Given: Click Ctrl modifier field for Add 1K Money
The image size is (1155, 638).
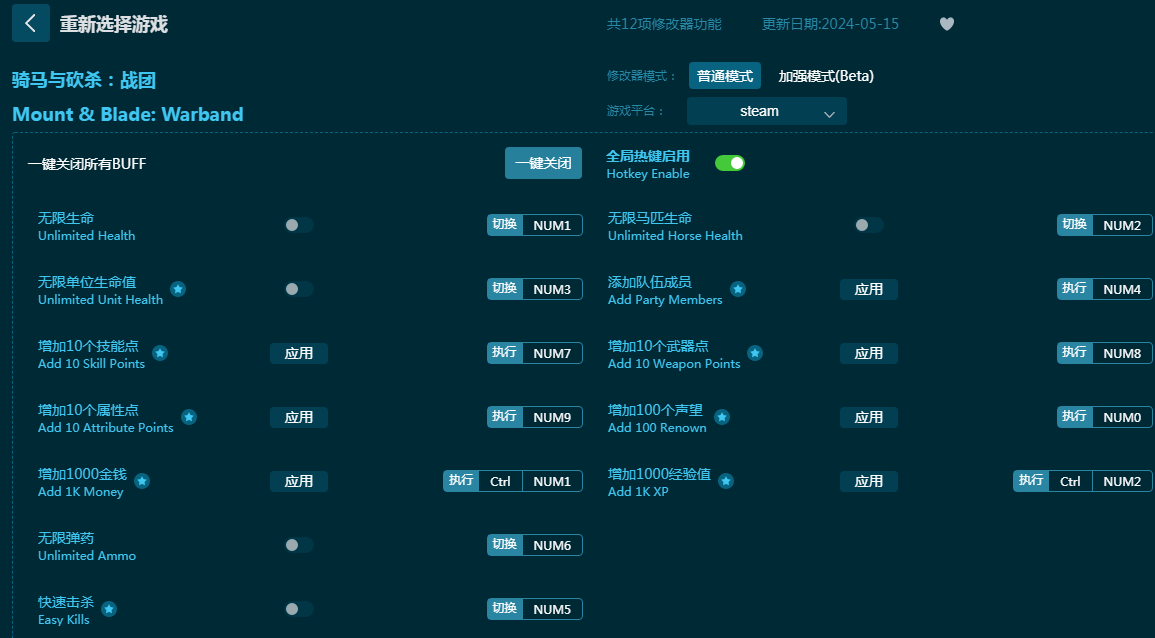Looking at the screenshot, I should pyautogui.click(x=500, y=482).
